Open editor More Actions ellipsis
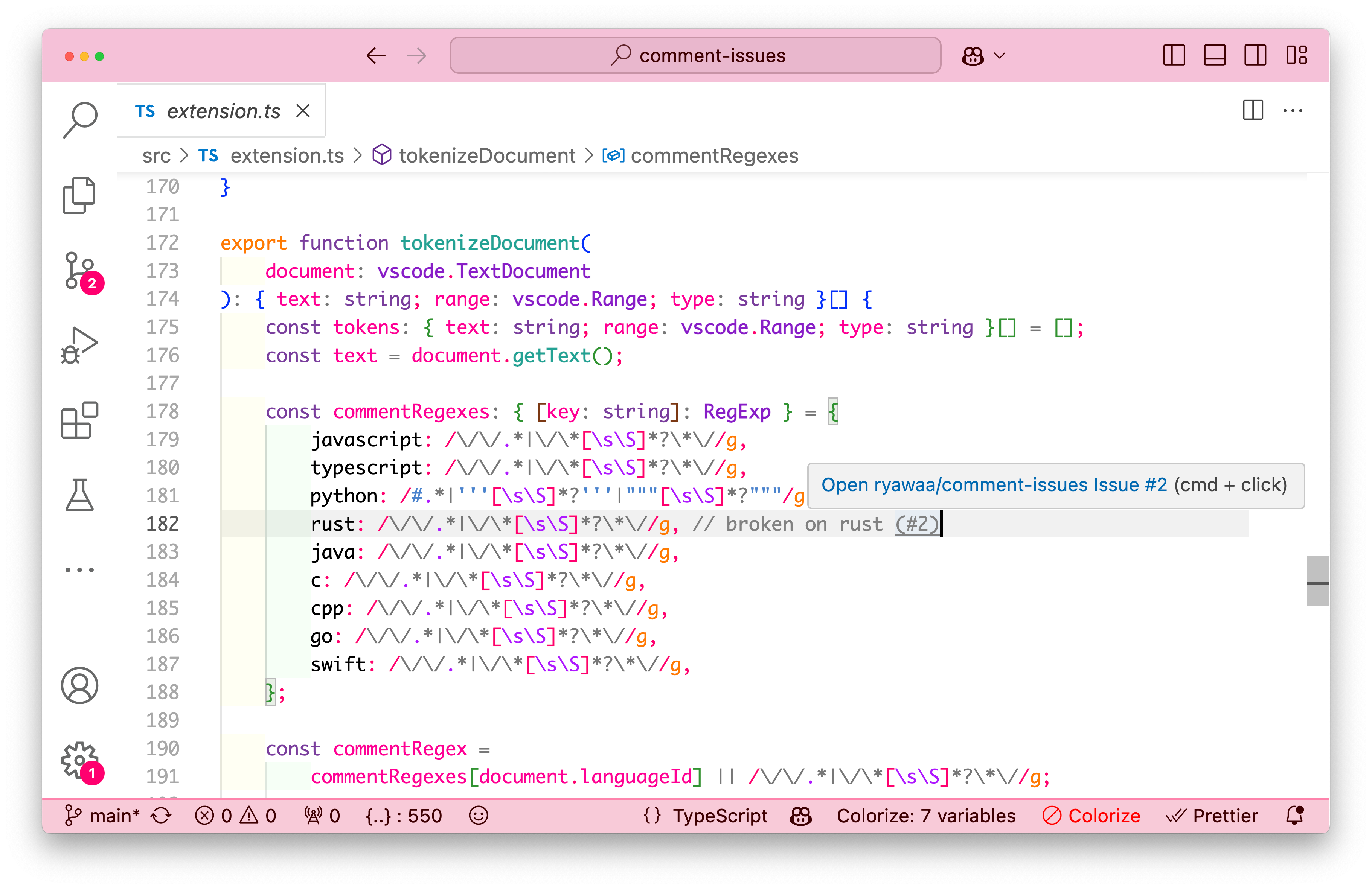 1293,111
